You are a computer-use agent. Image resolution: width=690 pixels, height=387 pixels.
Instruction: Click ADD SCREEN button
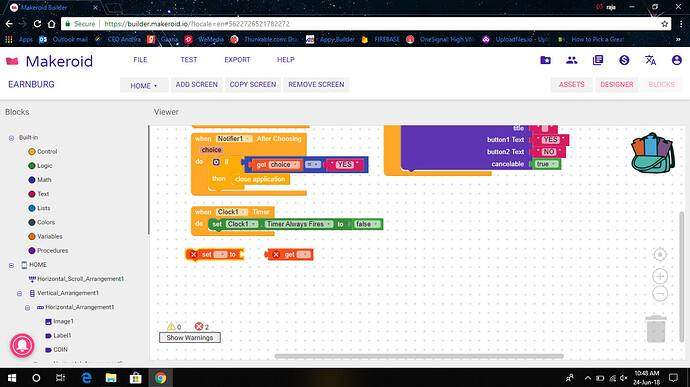pyautogui.click(x=197, y=85)
